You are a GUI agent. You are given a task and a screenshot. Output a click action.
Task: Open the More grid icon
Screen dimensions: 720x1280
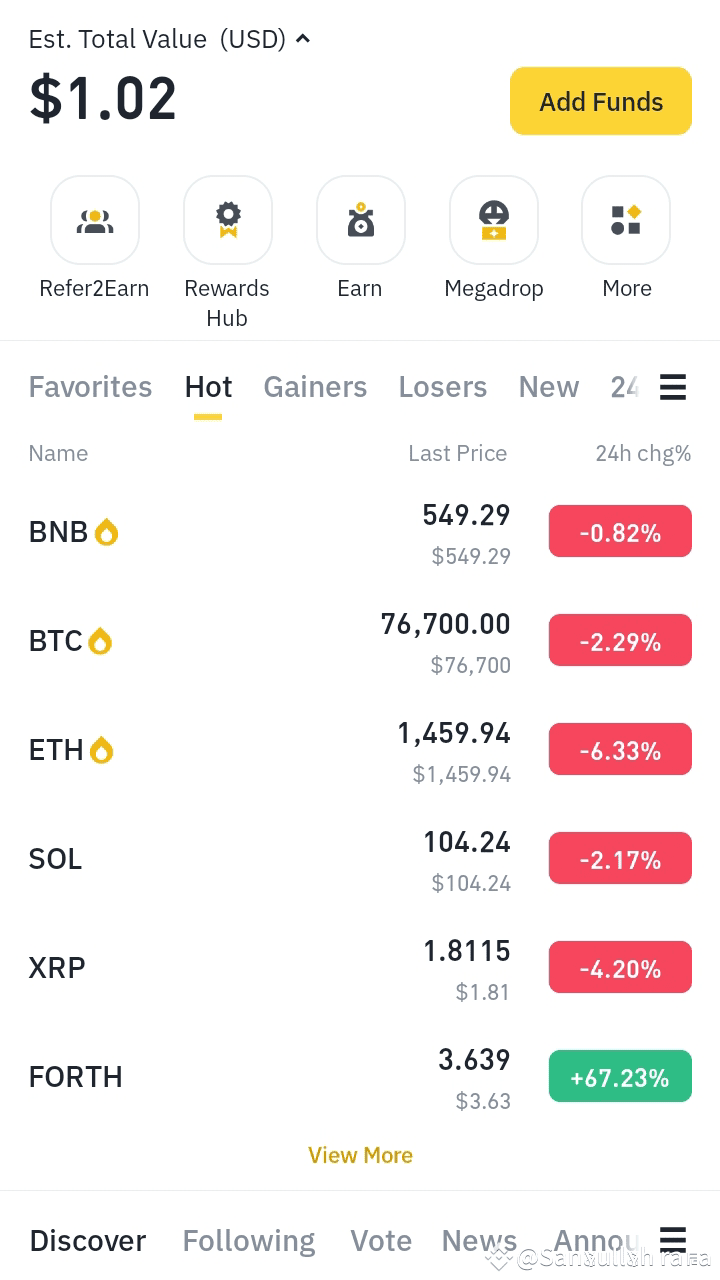(626, 220)
